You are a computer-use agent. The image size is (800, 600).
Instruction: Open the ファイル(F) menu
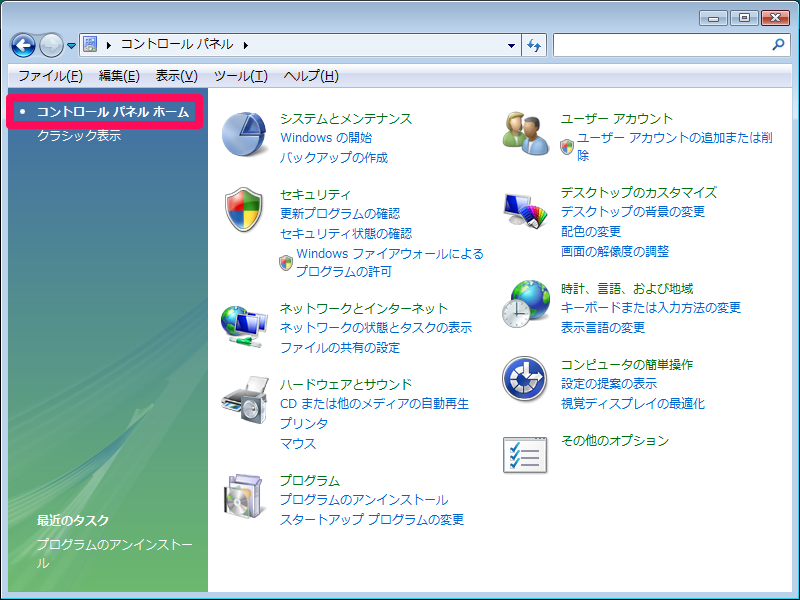pos(49,76)
